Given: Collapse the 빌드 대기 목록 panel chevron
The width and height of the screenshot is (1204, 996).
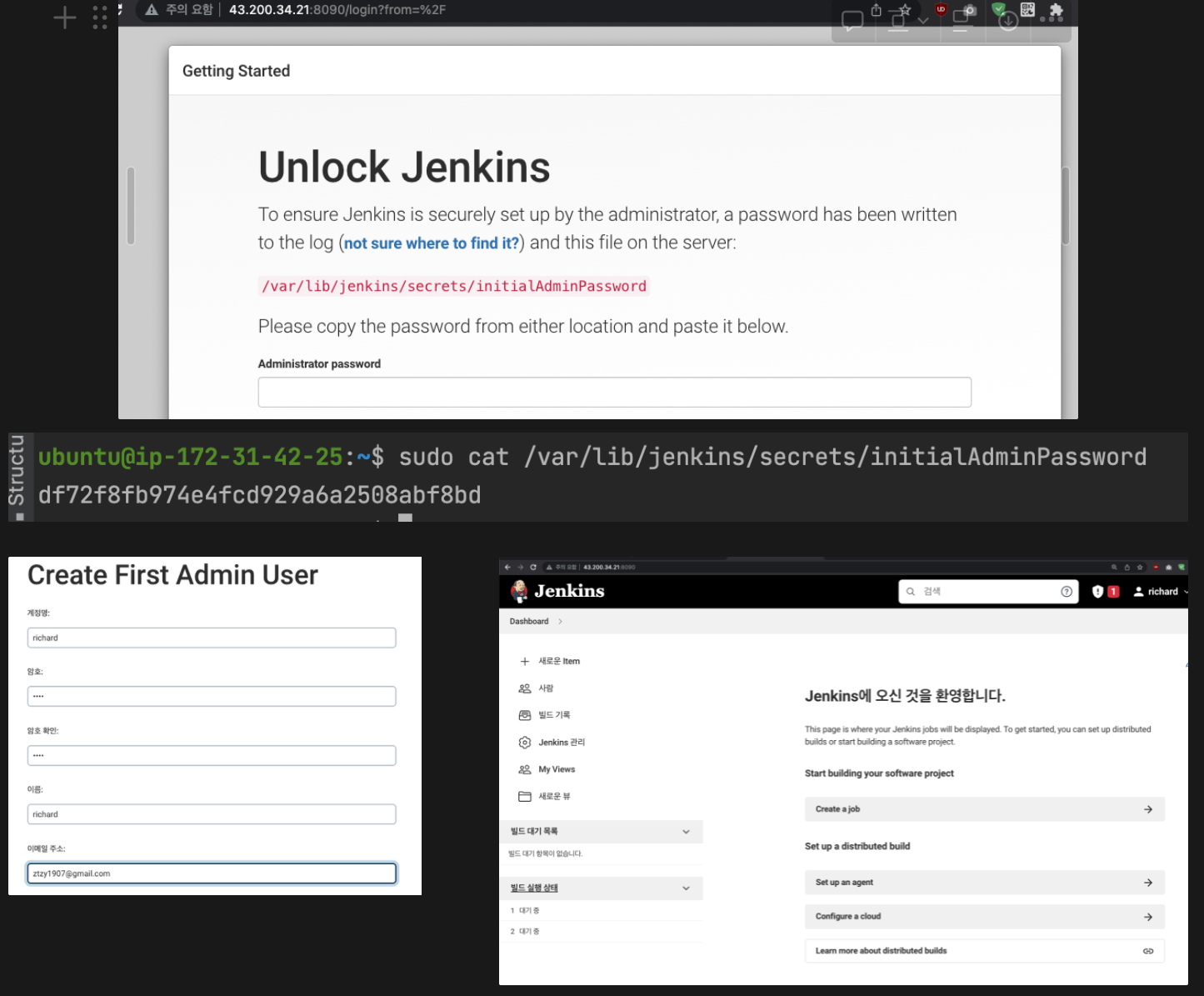Looking at the screenshot, I should (x=686, y=831).
